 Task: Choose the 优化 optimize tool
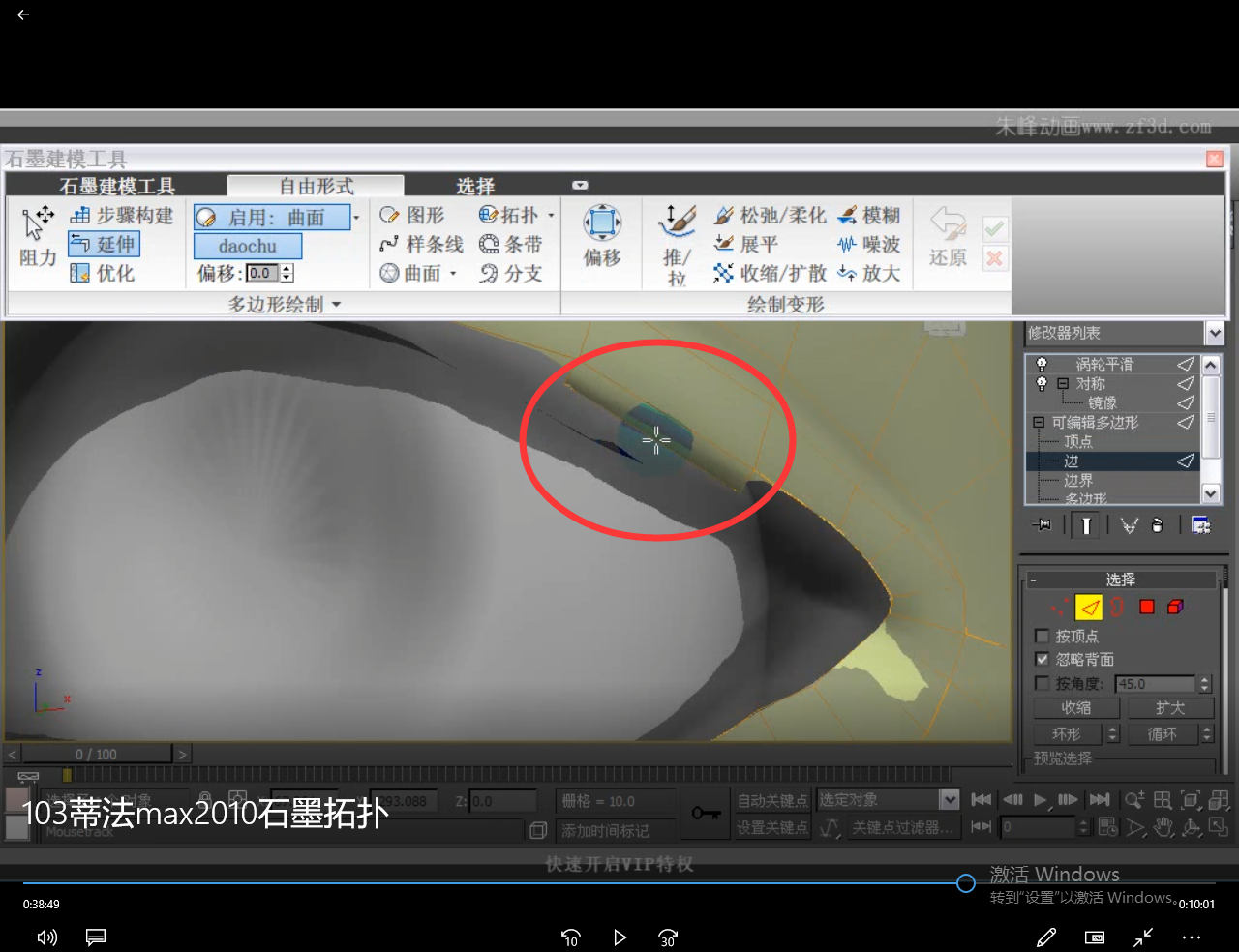(103, 273)
